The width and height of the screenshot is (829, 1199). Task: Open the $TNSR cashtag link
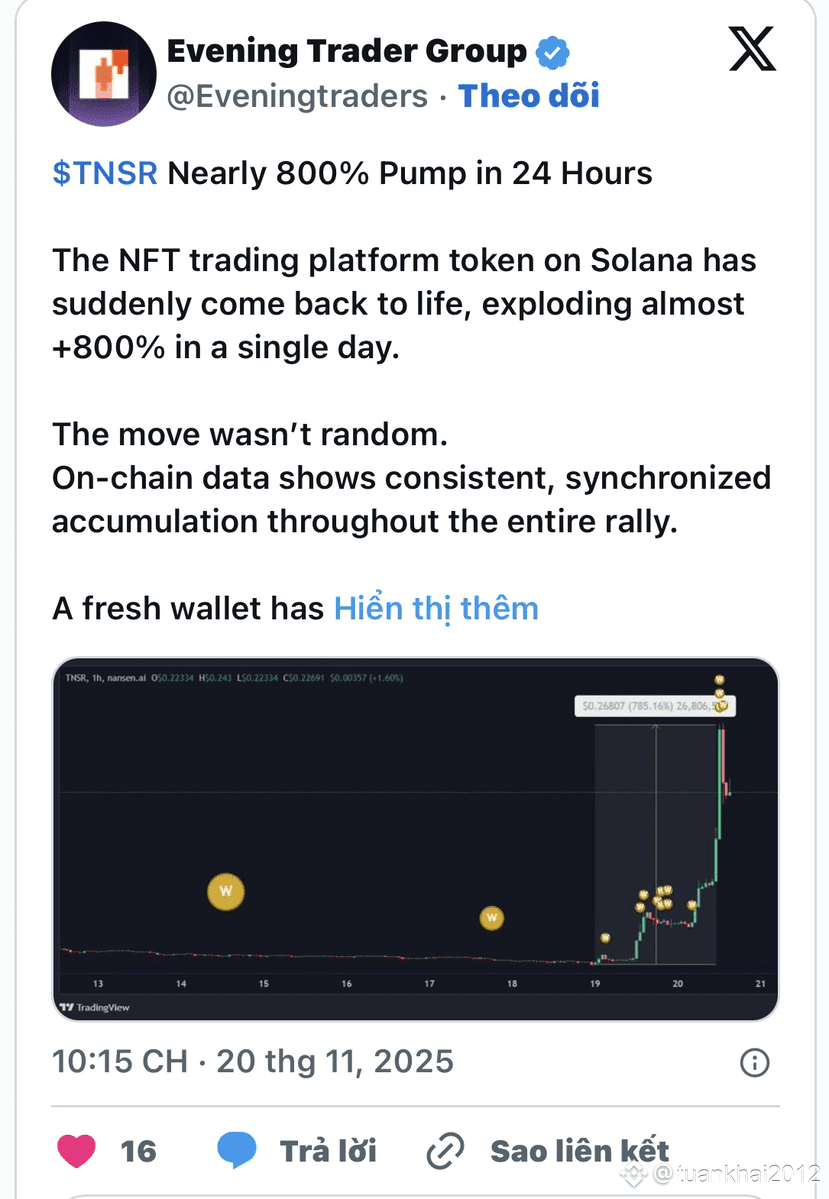[105, 173]
